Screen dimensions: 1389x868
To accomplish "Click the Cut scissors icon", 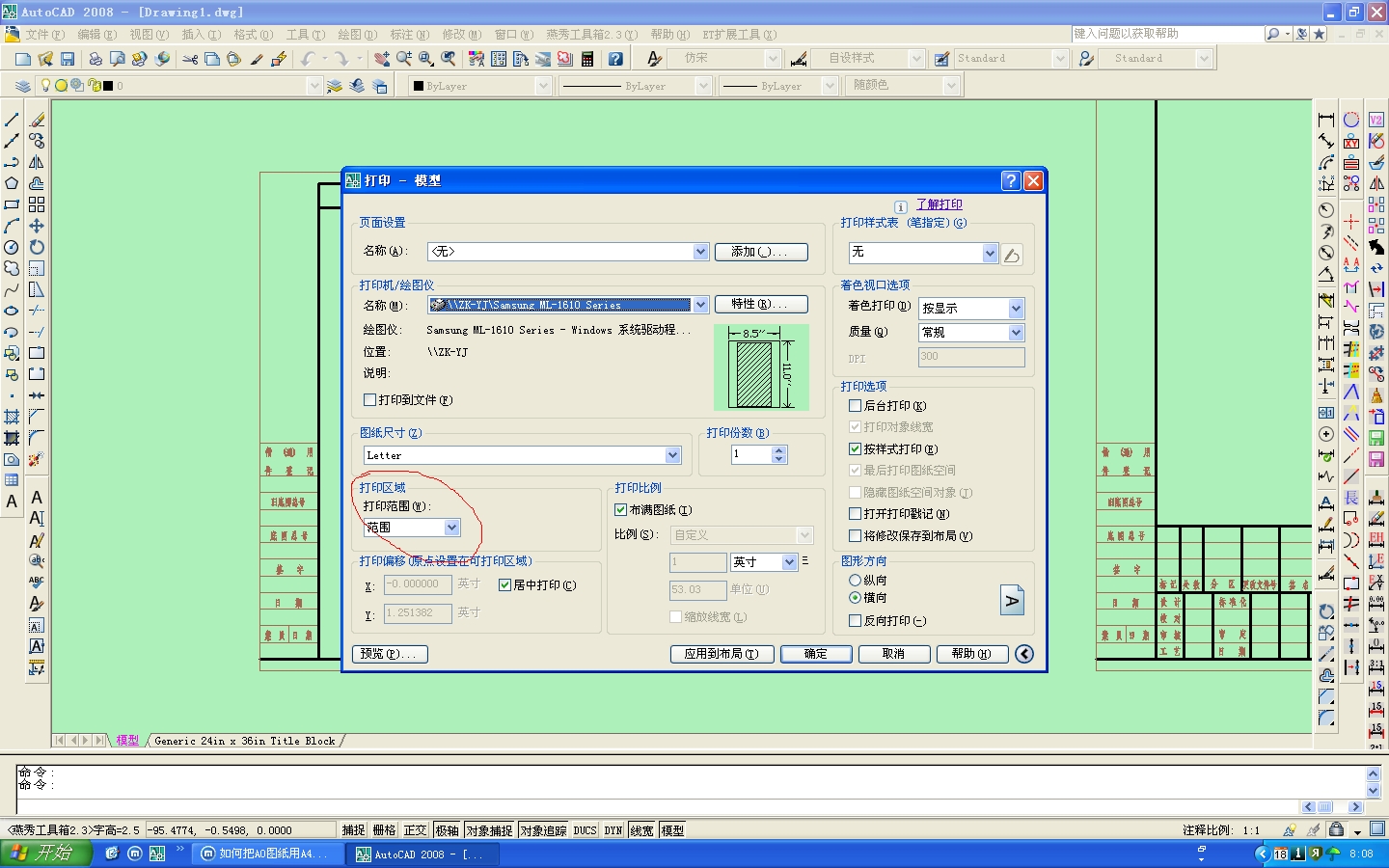I will 190,59.
